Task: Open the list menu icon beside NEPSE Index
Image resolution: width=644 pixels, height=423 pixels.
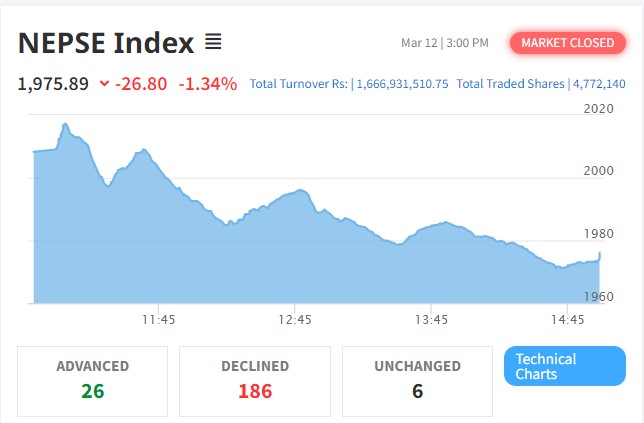Action: (x=213, y=42)
